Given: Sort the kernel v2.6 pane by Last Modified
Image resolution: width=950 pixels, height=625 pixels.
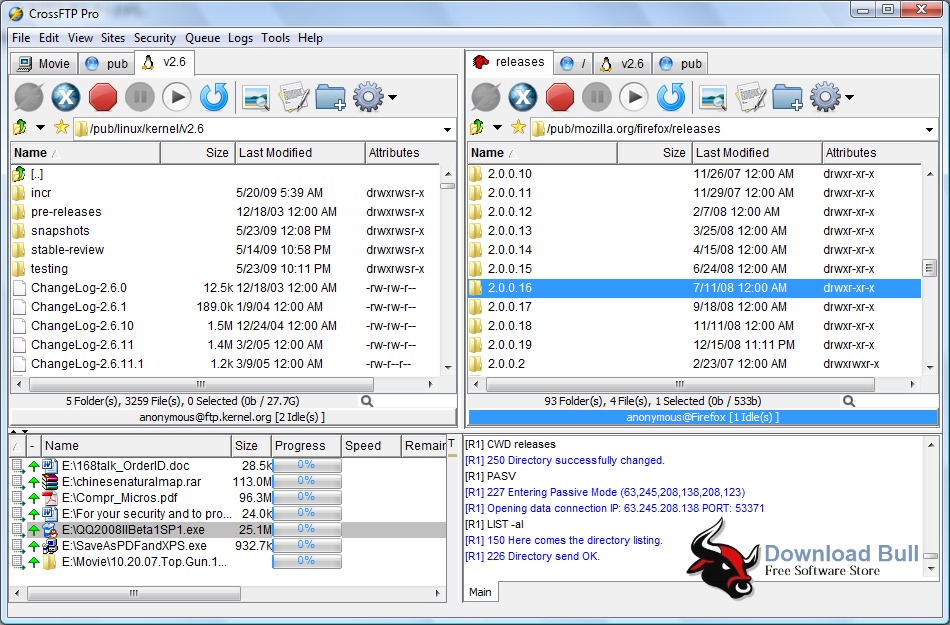Looking at the screenshot, I should [x=300, y=153].
